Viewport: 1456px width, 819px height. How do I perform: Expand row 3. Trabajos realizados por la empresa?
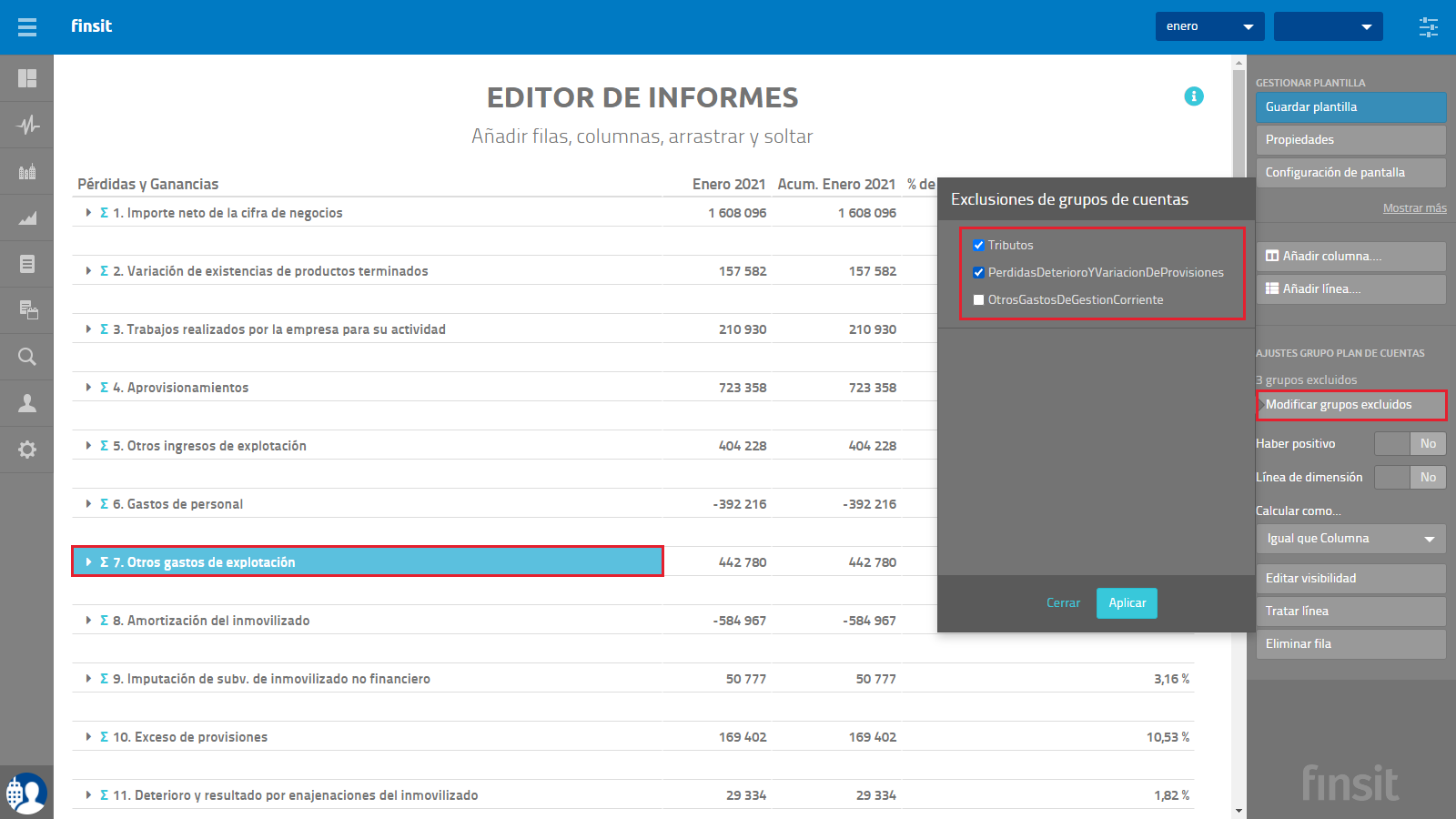[88, 329]
